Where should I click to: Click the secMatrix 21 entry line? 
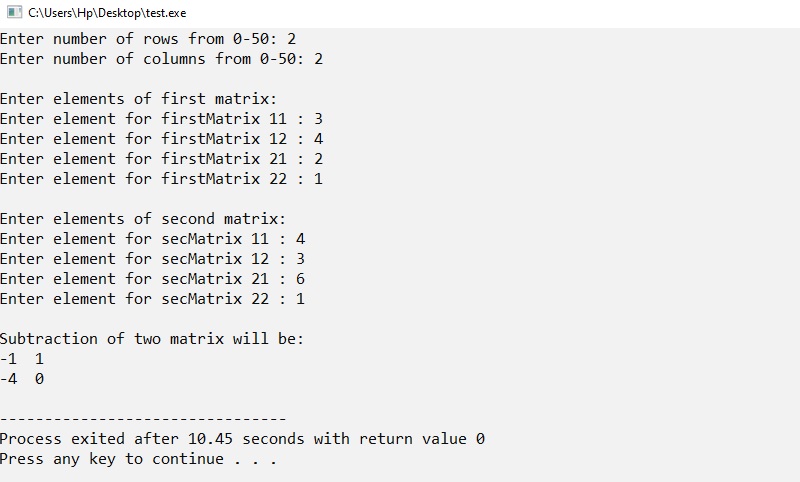(x=153, y=278)
